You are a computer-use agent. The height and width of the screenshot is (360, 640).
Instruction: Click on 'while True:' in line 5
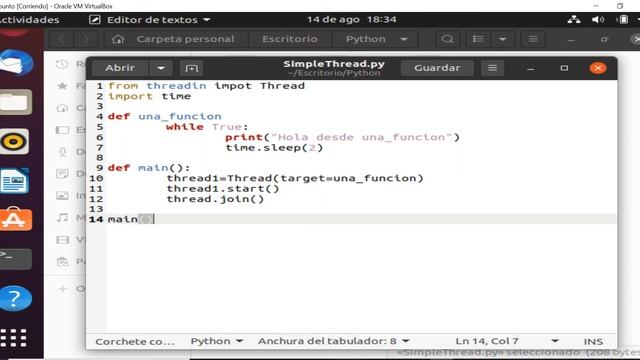click(x=207, y=127)
